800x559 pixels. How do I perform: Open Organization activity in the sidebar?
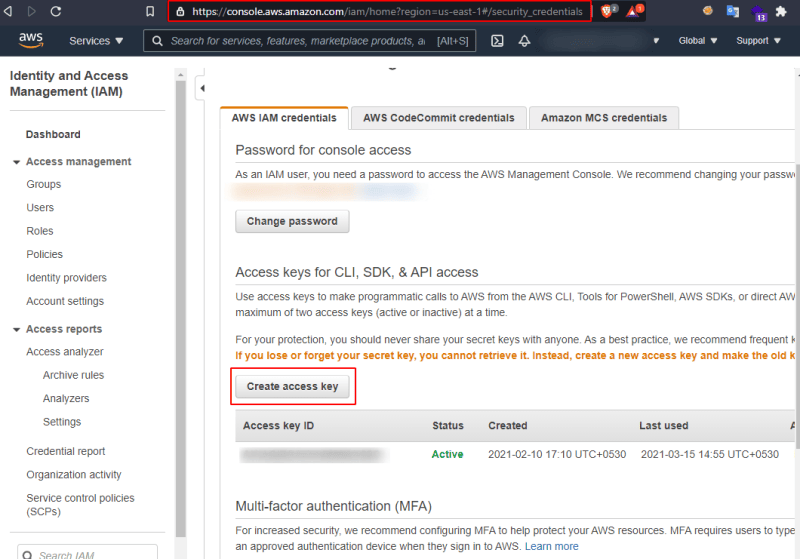click(x=74, y=475)
